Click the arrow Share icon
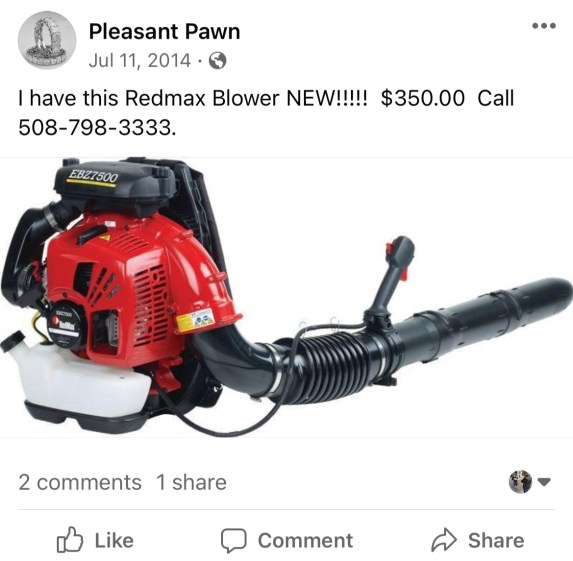 [444, 539]
